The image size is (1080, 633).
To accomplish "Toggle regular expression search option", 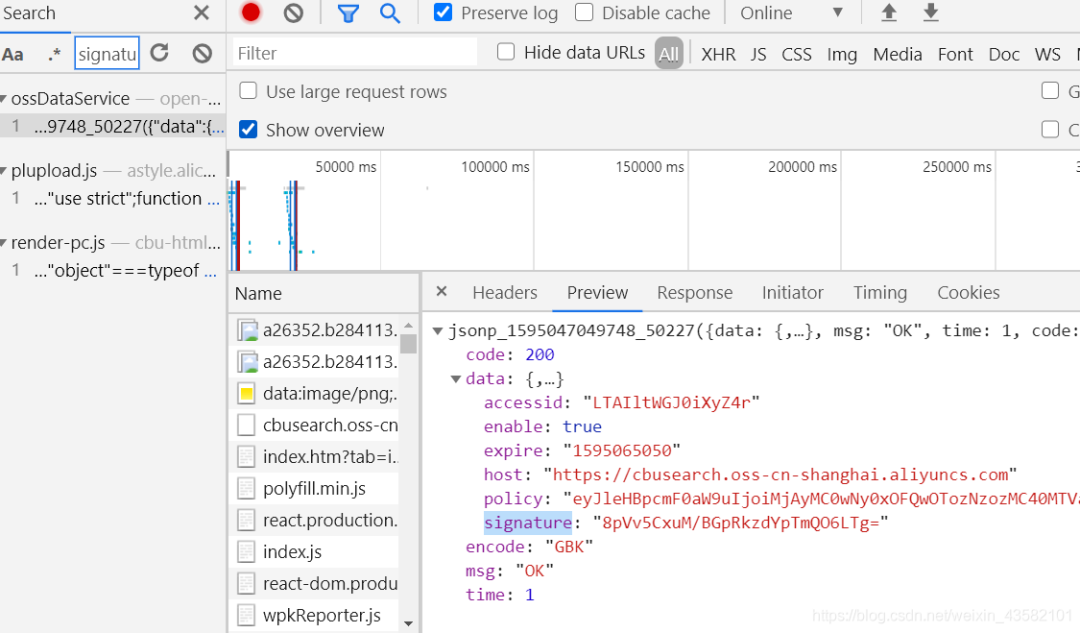I will pos(54,54).
